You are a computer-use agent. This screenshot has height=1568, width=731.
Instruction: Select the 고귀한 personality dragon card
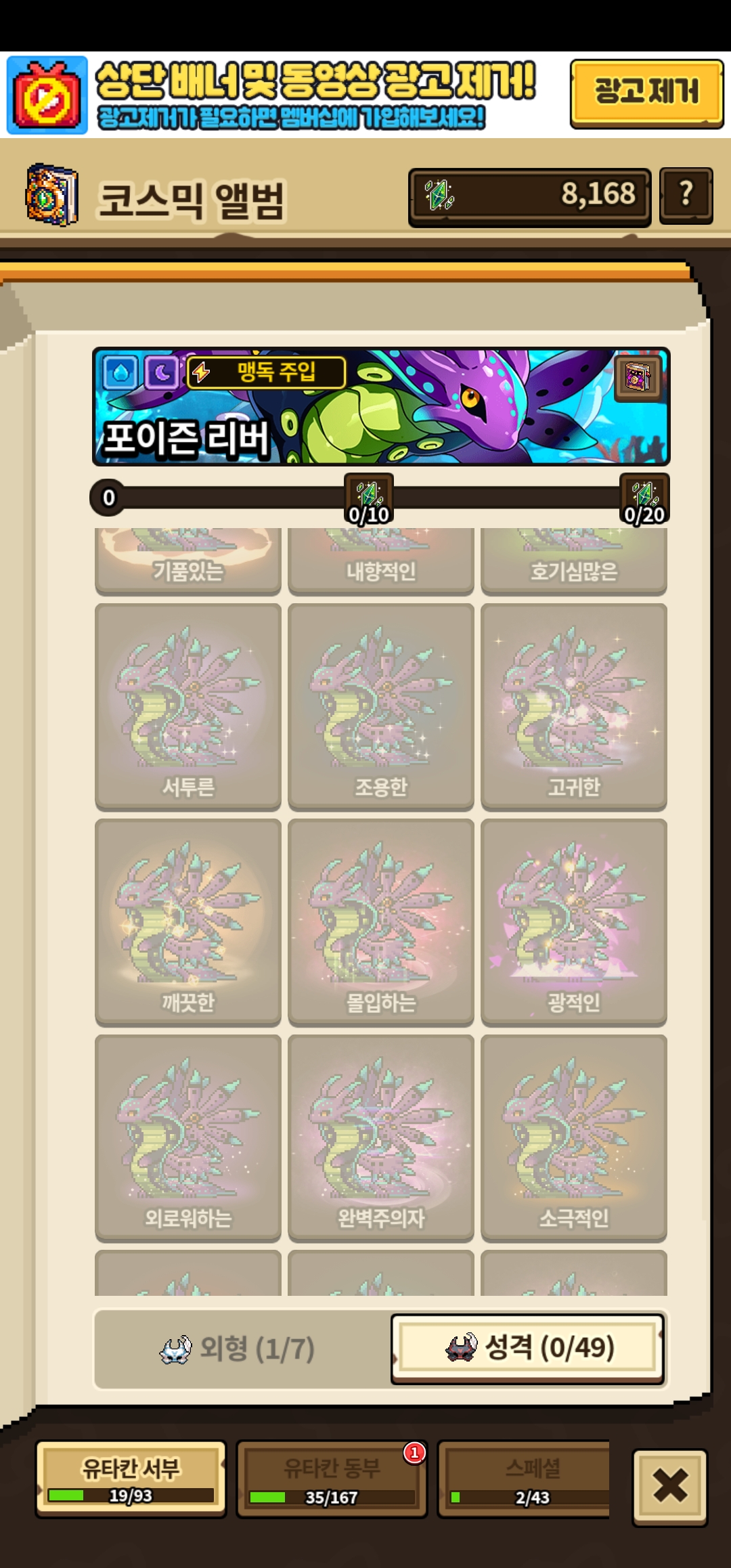(x=574, y=707)
